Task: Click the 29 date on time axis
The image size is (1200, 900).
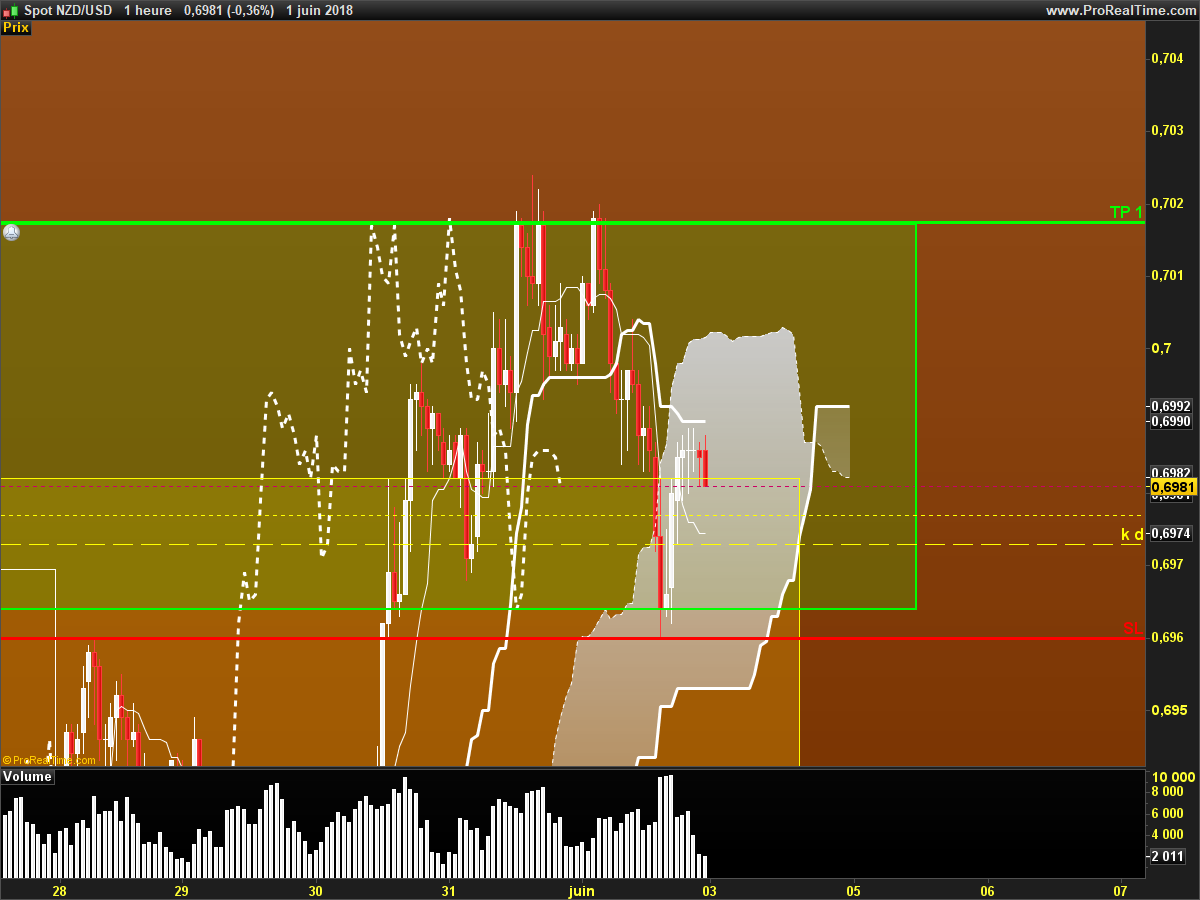Action: coord(181,890)
